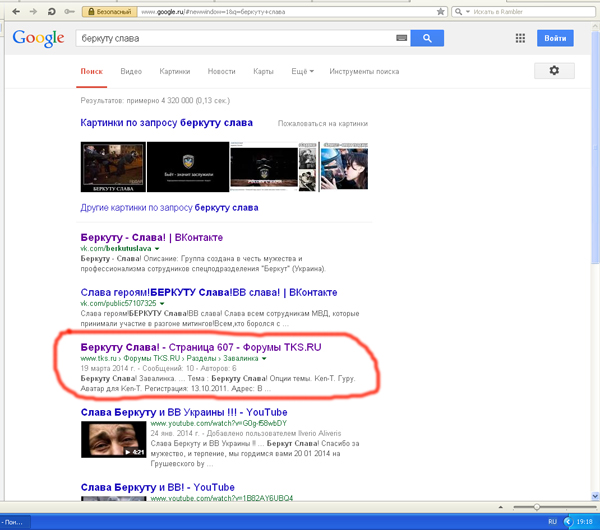Screen dimensions: 600x530
Task: Open the Слава героям!БЕРКУТУ Слава! ВКонтакте result
Action: coord(209,293)
